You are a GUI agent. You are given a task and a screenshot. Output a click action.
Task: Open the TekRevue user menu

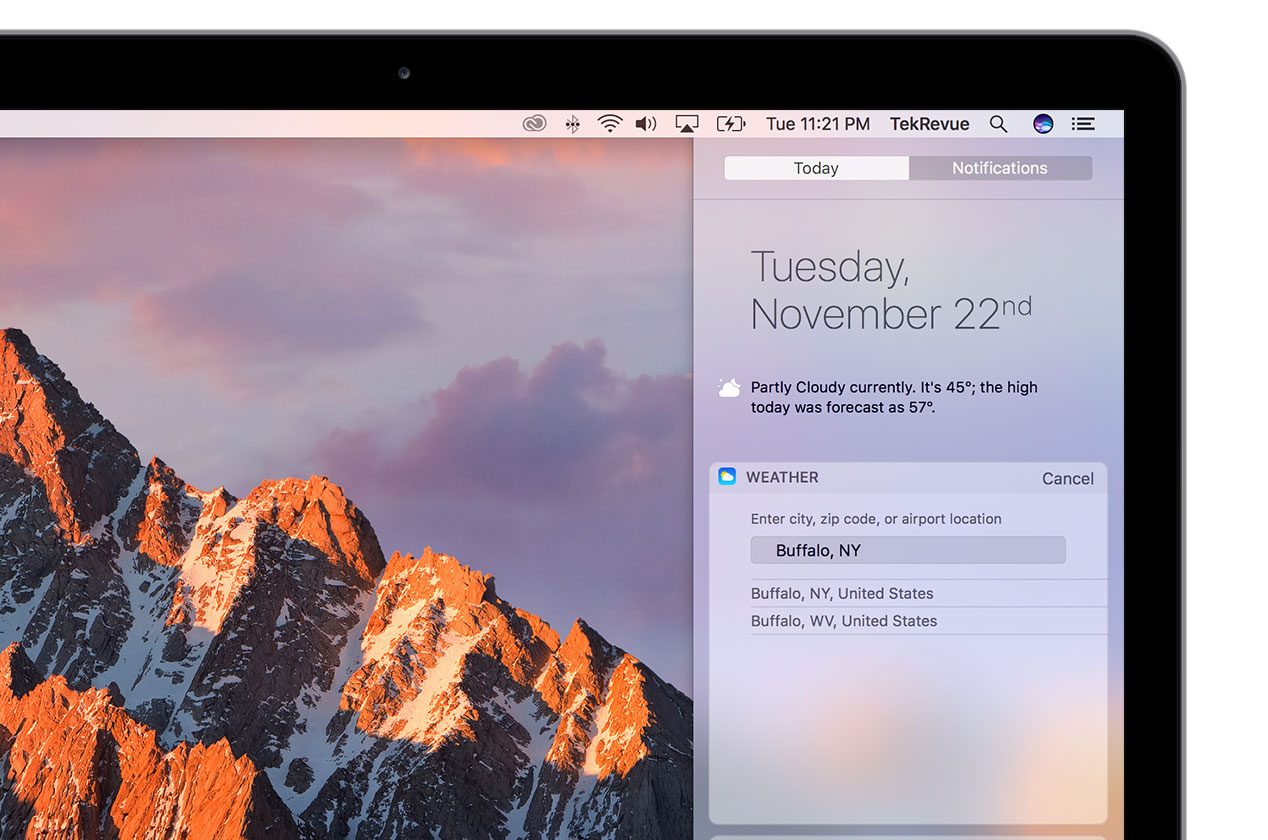929,124
